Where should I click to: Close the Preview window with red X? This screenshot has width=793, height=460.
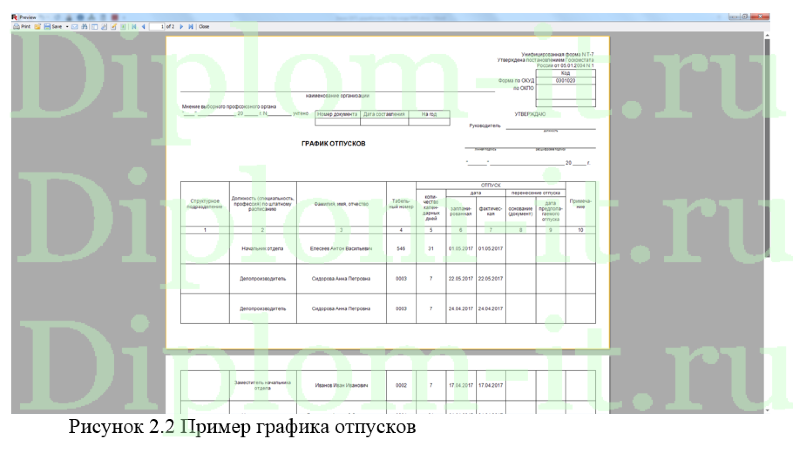point(760,17)
